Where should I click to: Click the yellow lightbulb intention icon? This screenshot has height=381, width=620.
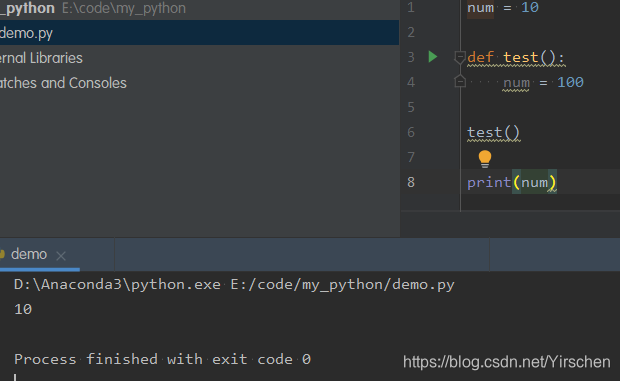click(x=485, y=159)
